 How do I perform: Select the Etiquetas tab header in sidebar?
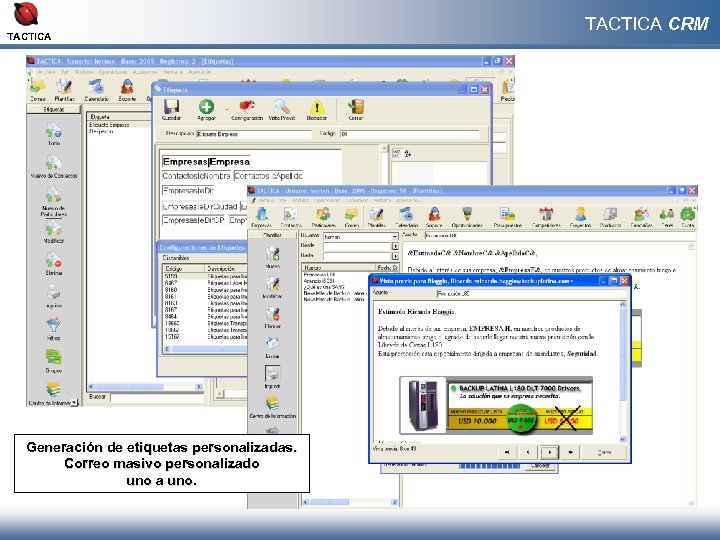pyautogui.click(x=54, y=109)
